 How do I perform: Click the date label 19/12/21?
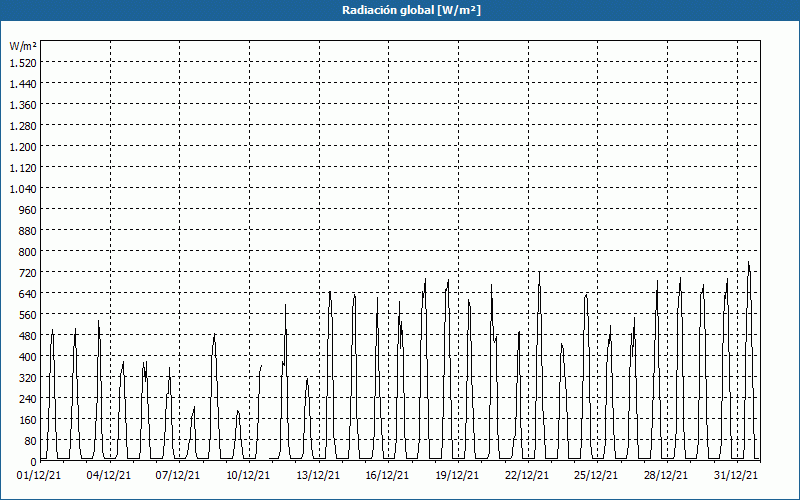tap(457, 476)
